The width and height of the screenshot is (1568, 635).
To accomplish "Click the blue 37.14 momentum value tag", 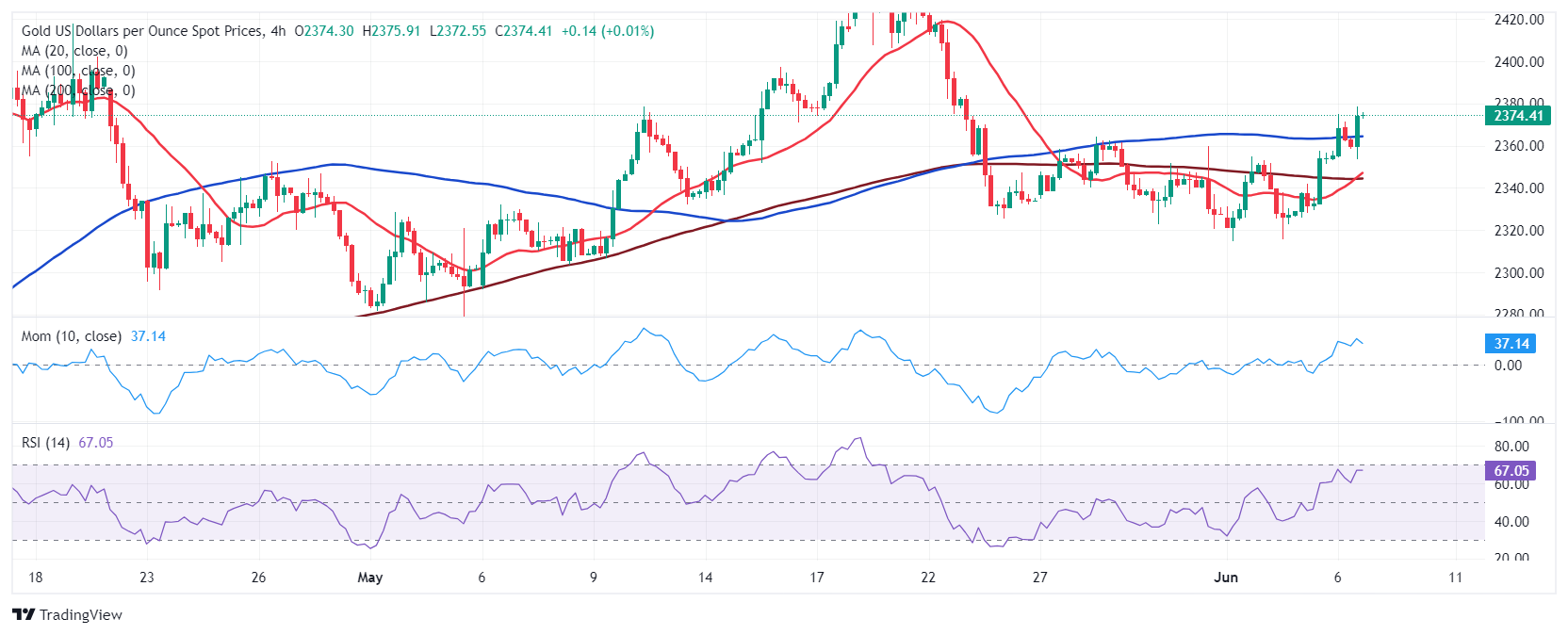I will [1511, 344].
